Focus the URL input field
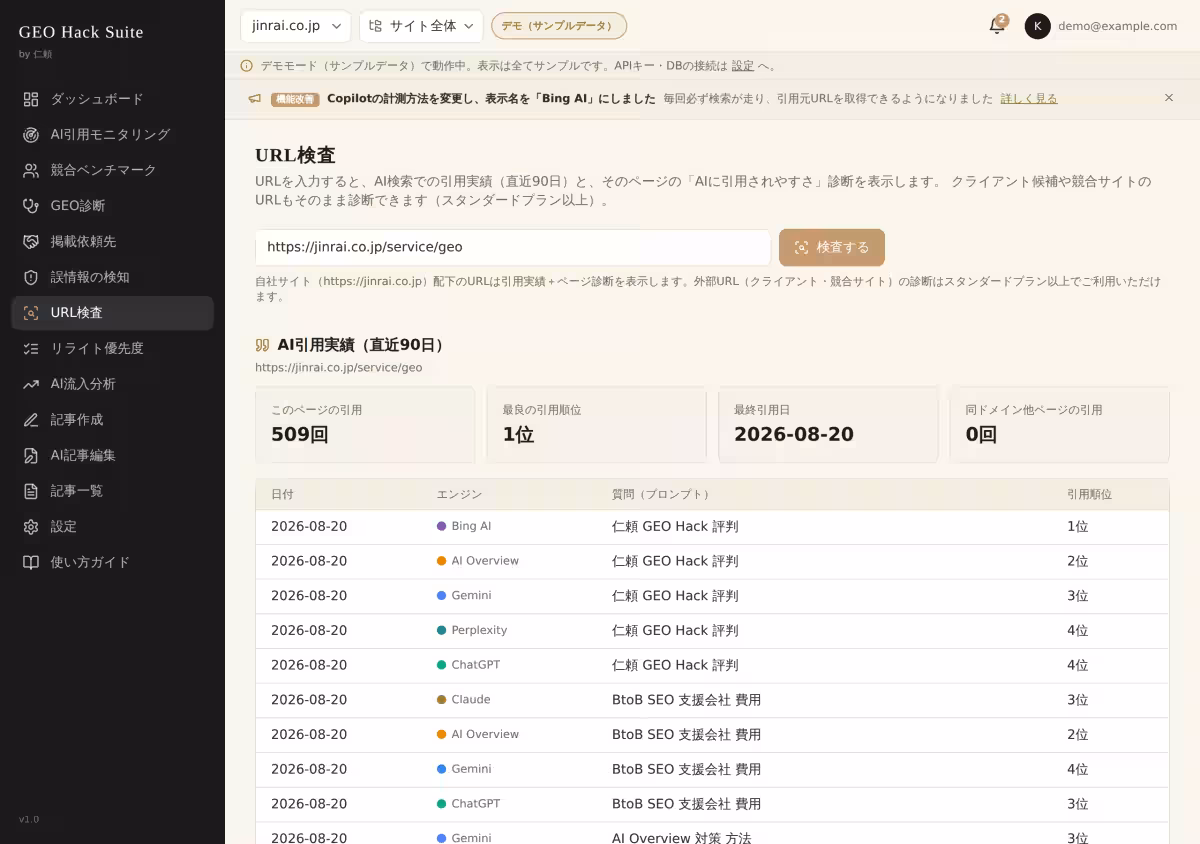This screenshot has height=844, width=1200. click(513, 247)
